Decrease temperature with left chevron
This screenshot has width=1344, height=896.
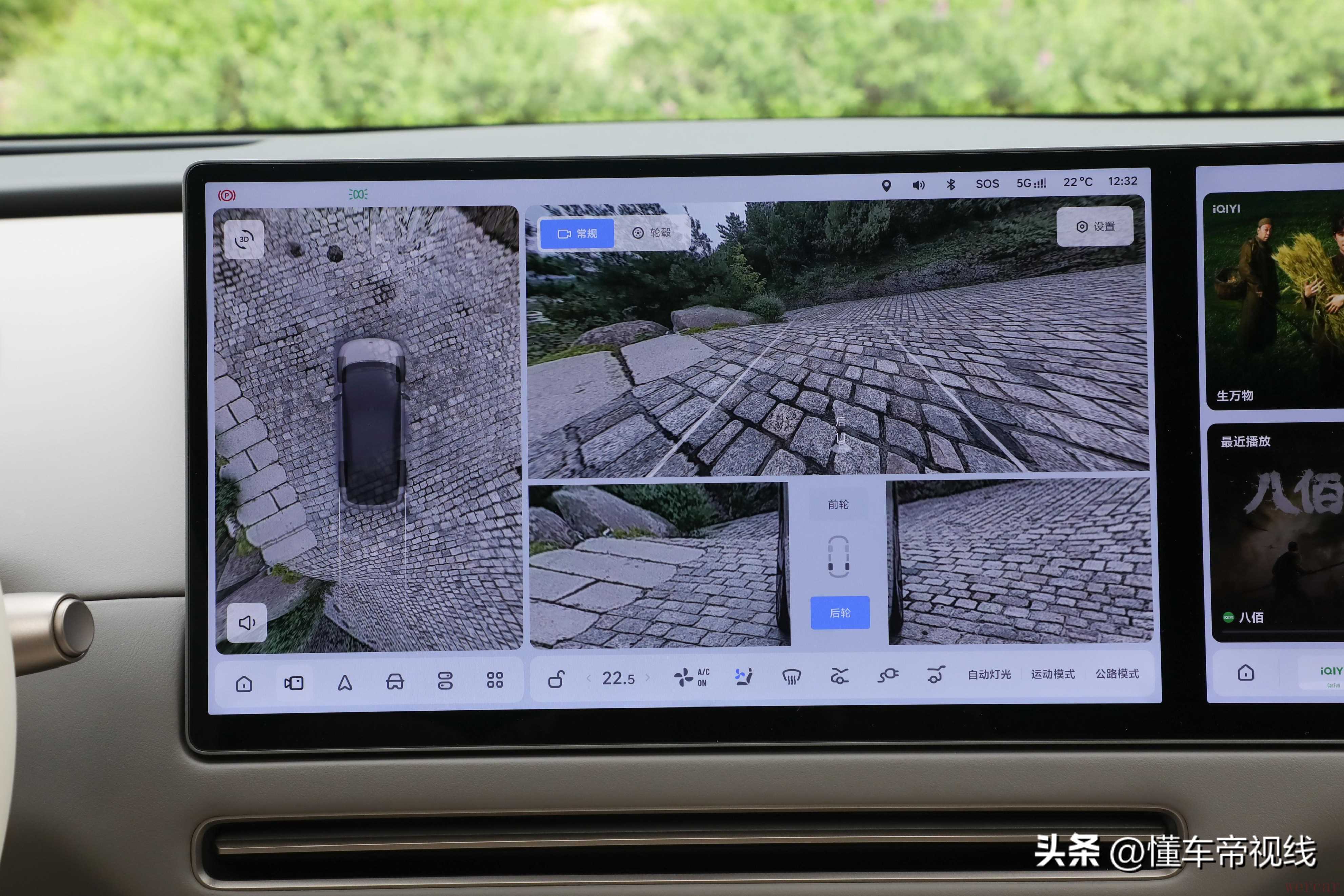[589, 678]
